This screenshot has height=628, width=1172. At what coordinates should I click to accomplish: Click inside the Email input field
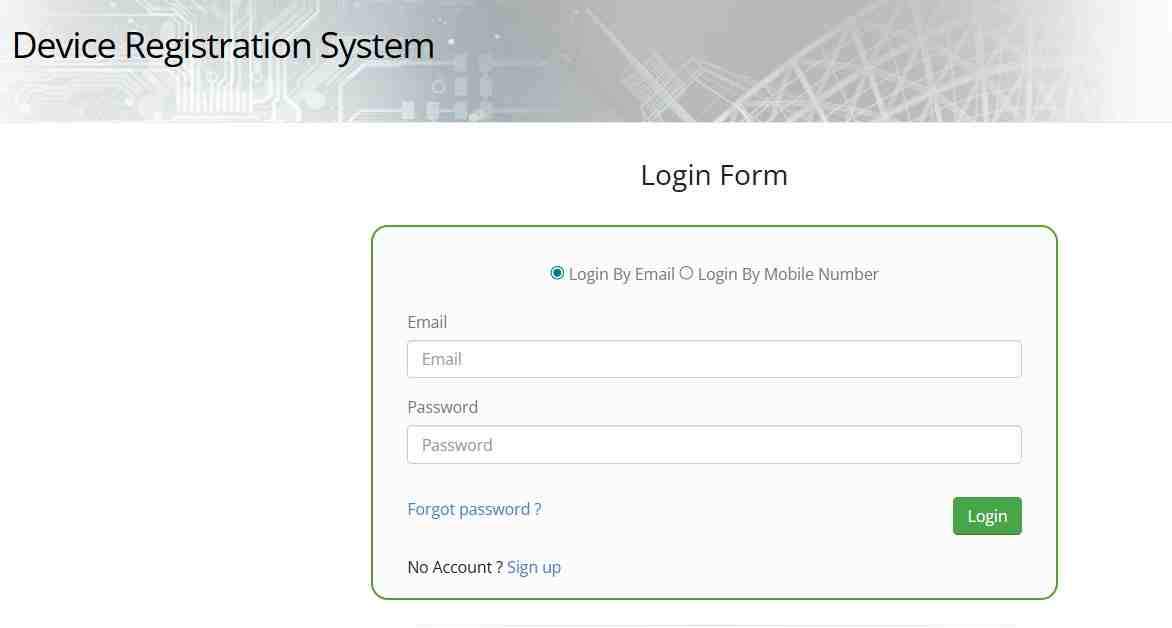713,358
